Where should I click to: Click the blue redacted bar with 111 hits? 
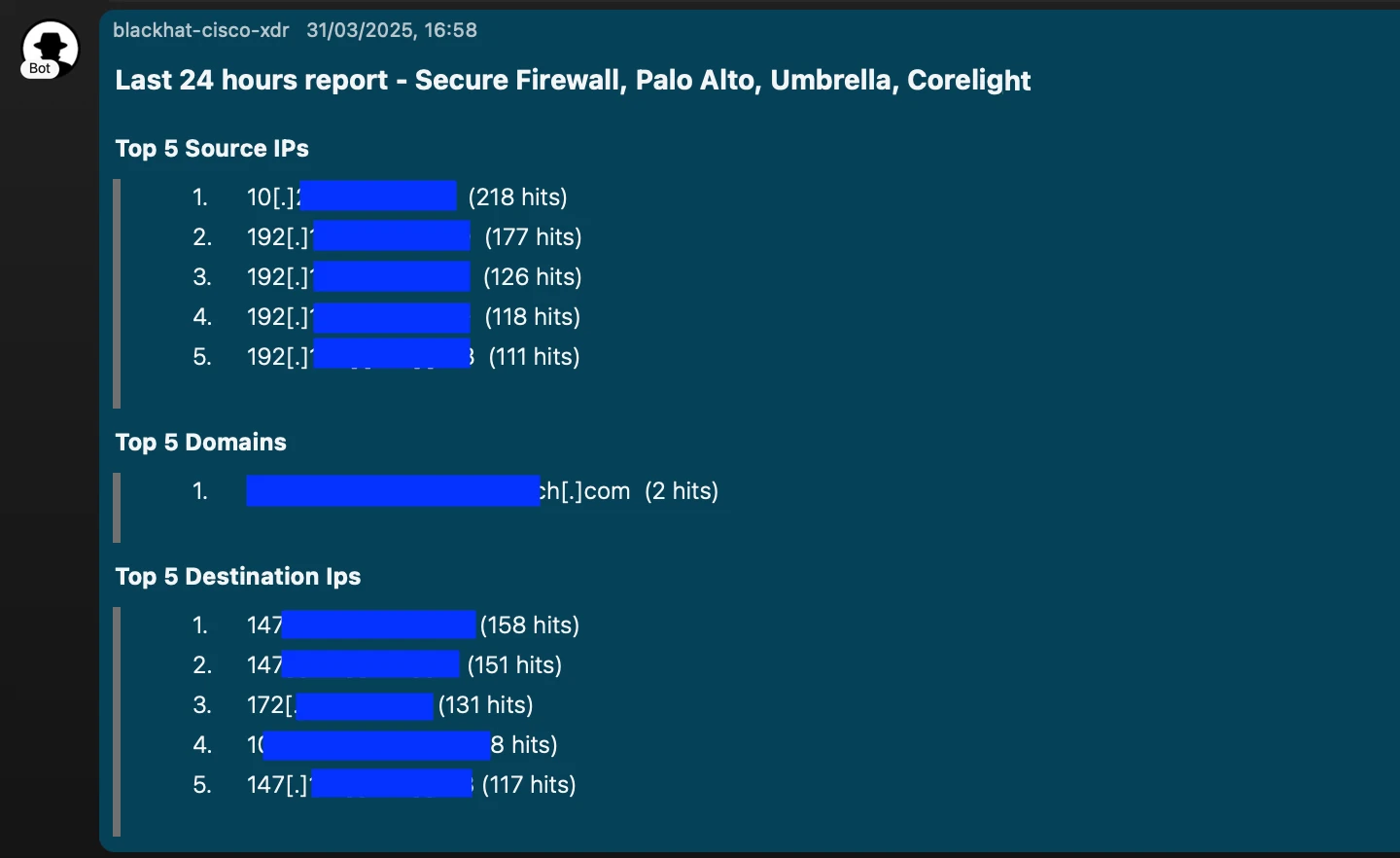click(x=392, y=354)
